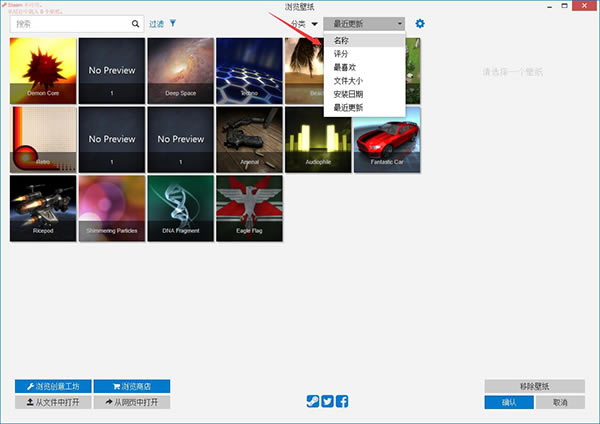Select the Demon Core wallpaper
The image size is (600, 424).
point(43,71)
